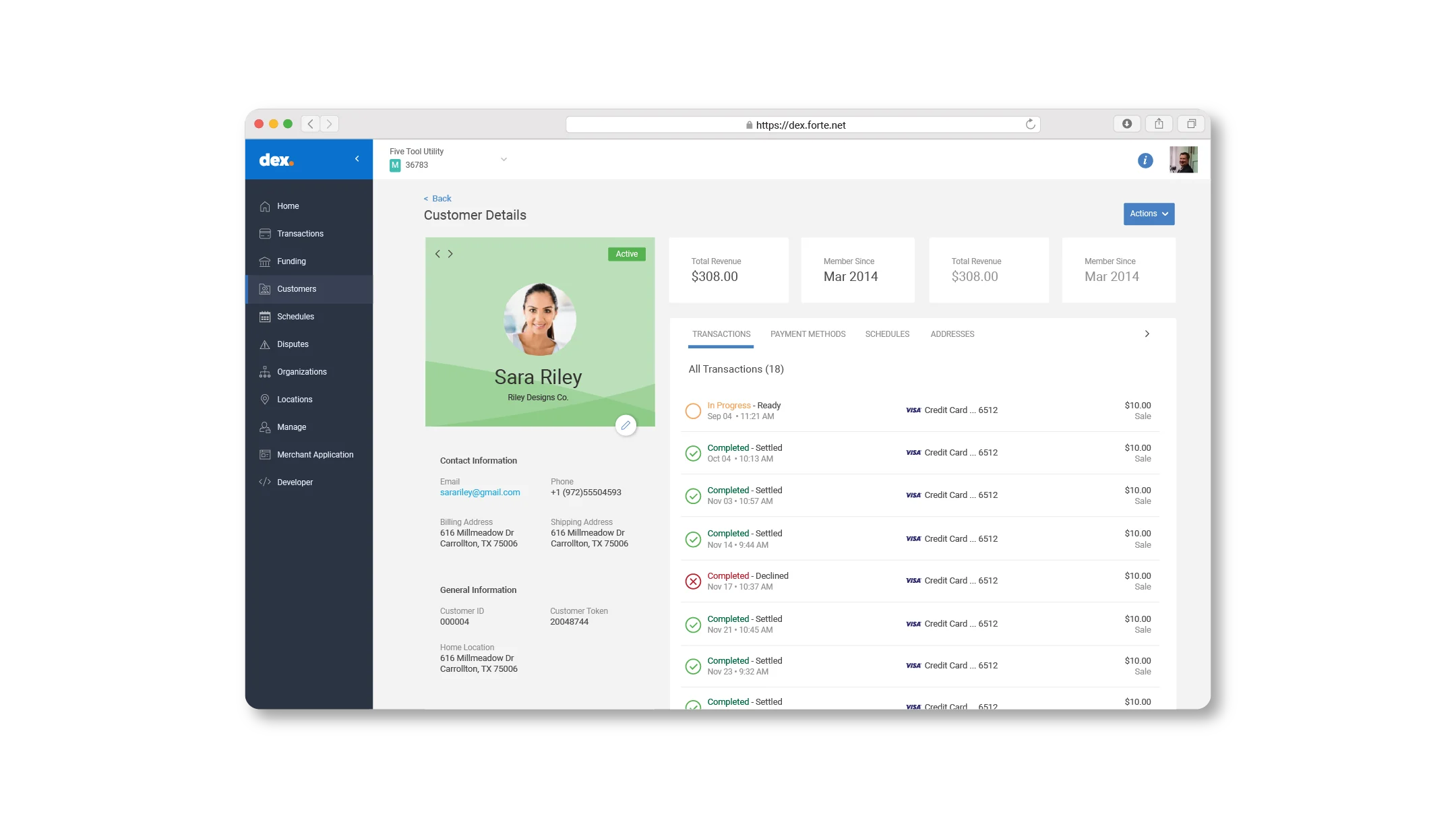
Task: Open the Funding section
Action: click(x=291, y=261)
